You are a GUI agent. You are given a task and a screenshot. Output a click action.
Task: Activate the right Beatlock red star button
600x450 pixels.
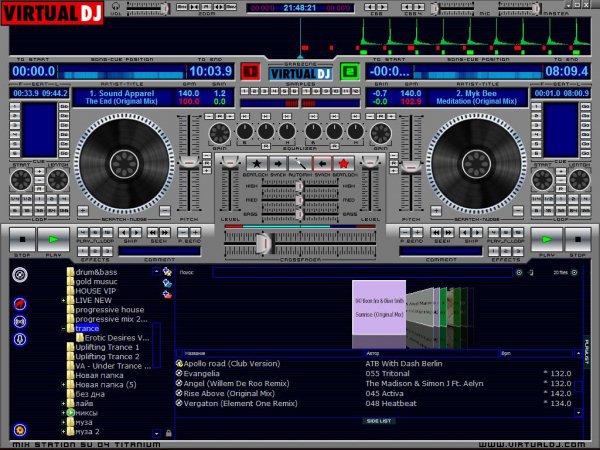click(x=344, y=164)
